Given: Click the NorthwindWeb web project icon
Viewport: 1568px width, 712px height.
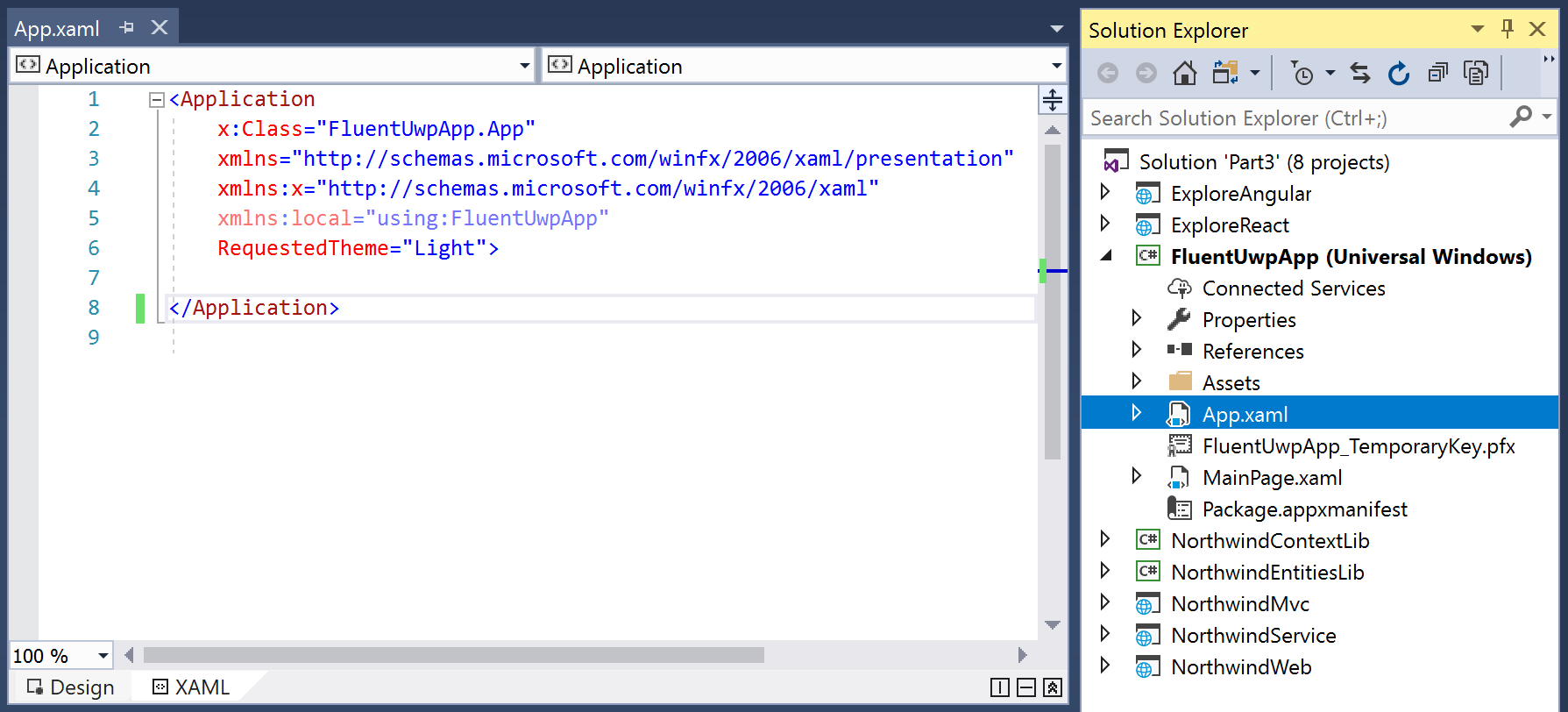Looking at the screenshot, I should [1147, 667].
